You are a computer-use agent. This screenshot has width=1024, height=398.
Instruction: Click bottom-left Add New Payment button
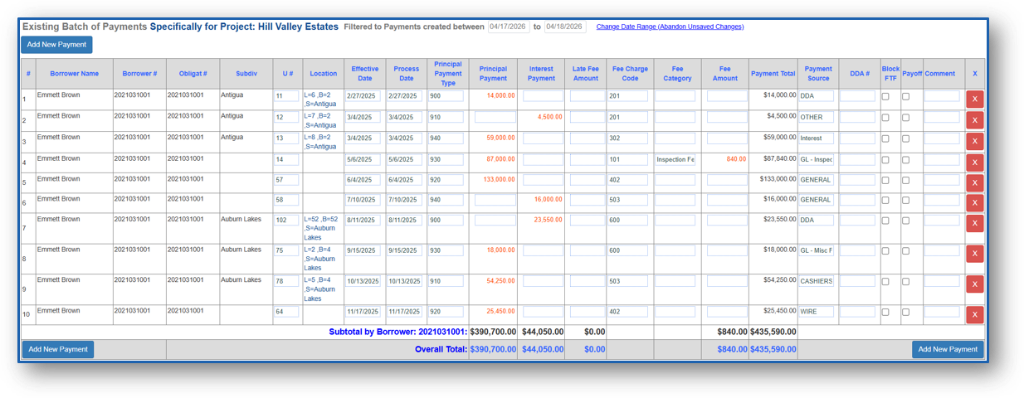58,350
